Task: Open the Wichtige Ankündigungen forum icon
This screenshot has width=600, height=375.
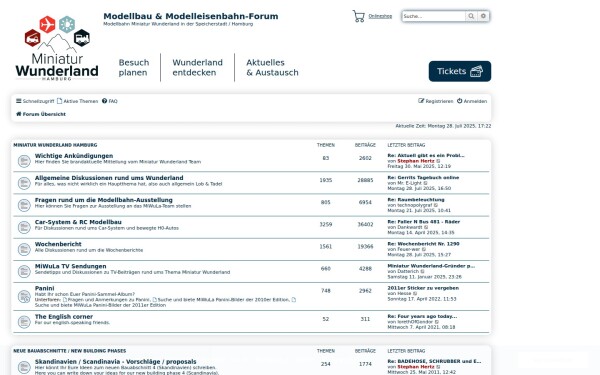Action: pos(24,161)
